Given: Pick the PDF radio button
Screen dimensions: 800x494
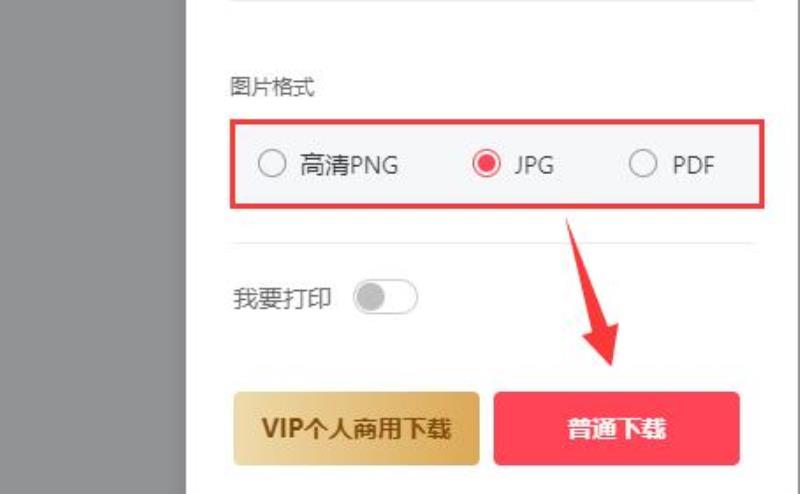Looking at the screenshot, I should click(x=643, y=163).
